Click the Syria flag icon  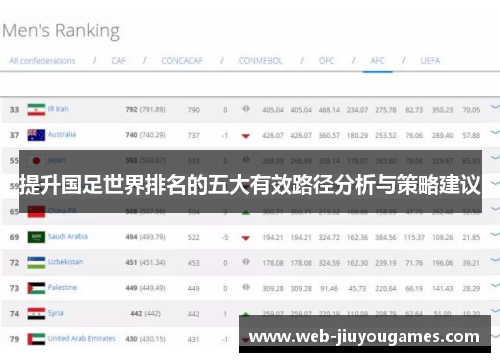tap(36, 314)
